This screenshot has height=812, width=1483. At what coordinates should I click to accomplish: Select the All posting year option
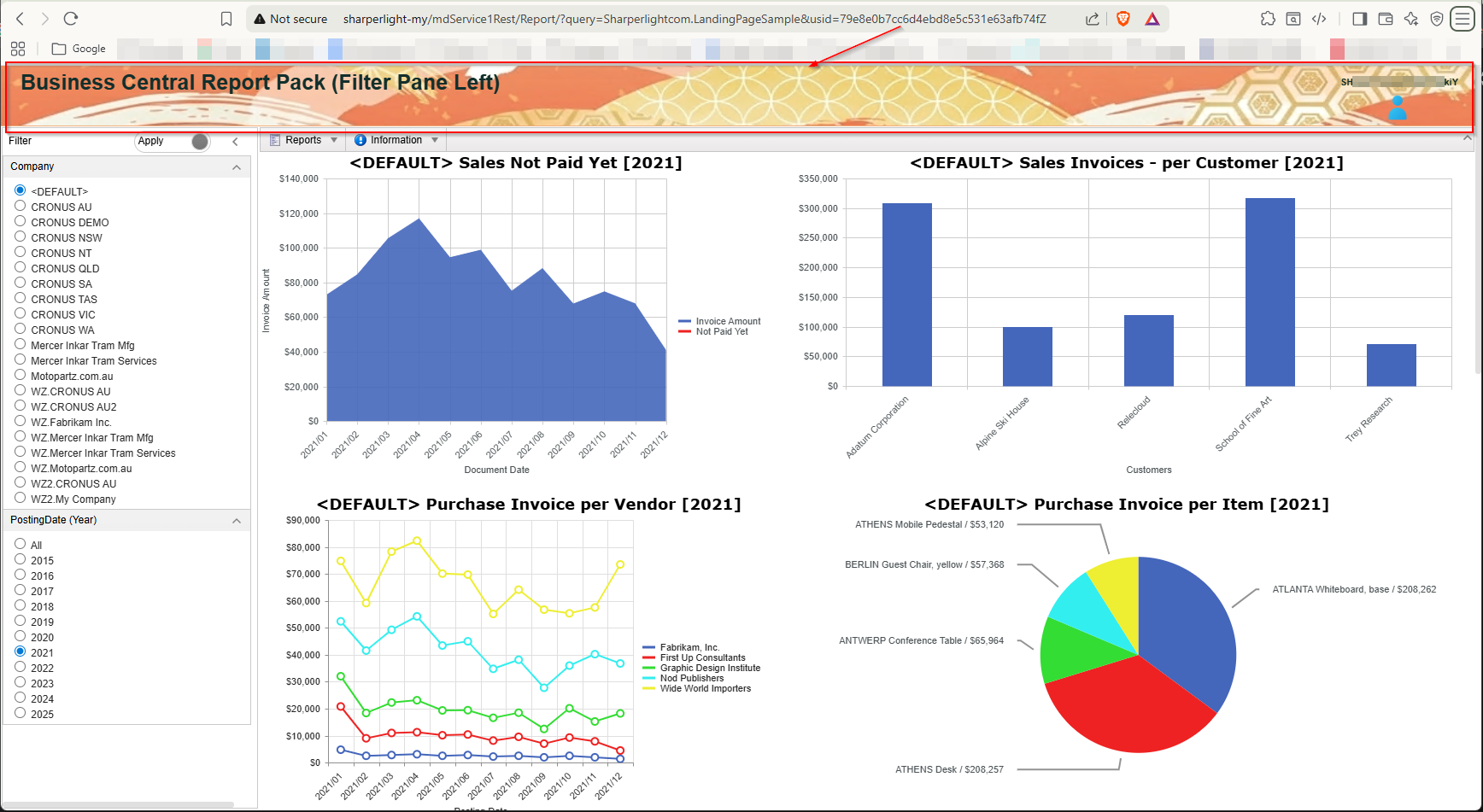[x=21, y=544]
